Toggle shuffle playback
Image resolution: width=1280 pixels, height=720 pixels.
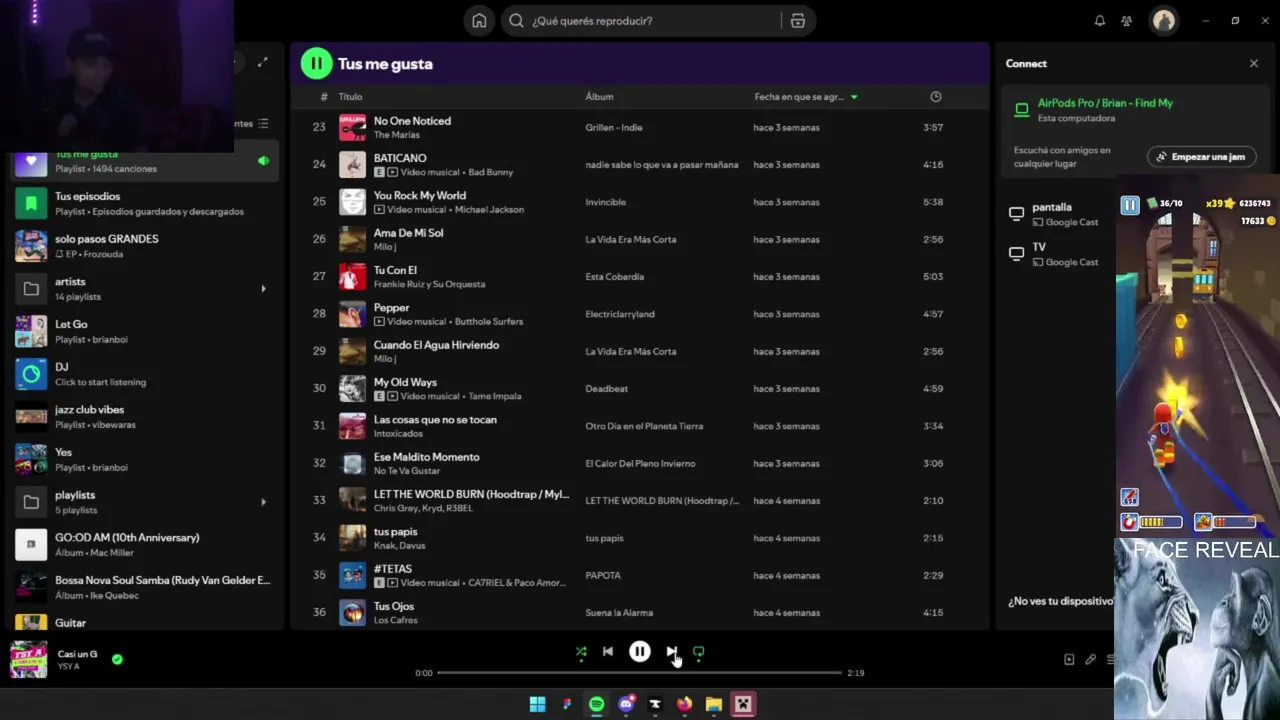pyautogui.click(x=581, y=652)
